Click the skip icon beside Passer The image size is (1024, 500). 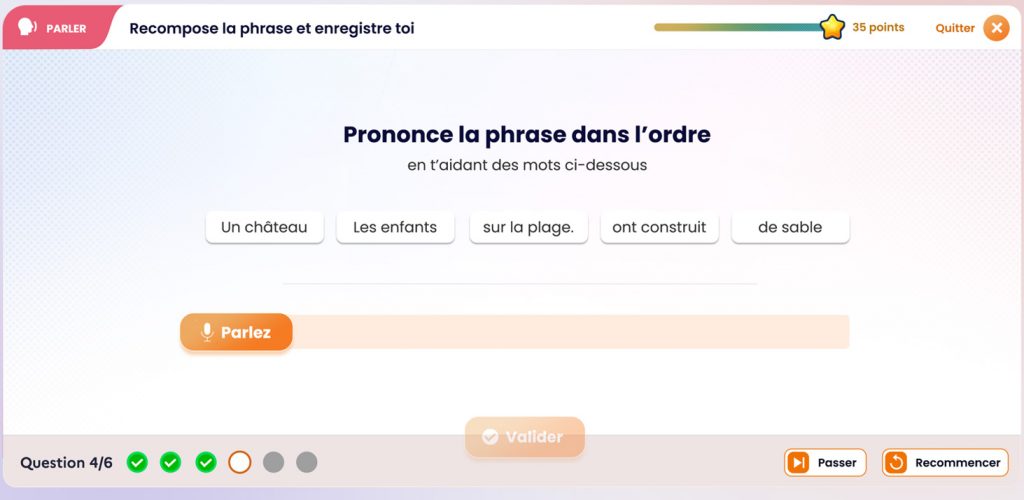coord(798,463)
